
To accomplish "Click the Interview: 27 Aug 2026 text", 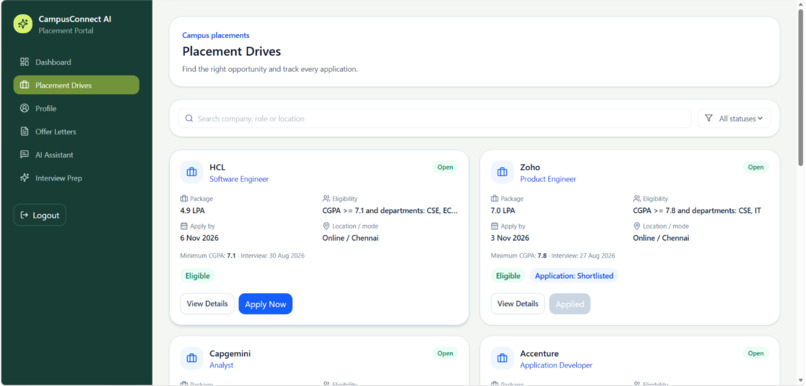I will (583, 255).
